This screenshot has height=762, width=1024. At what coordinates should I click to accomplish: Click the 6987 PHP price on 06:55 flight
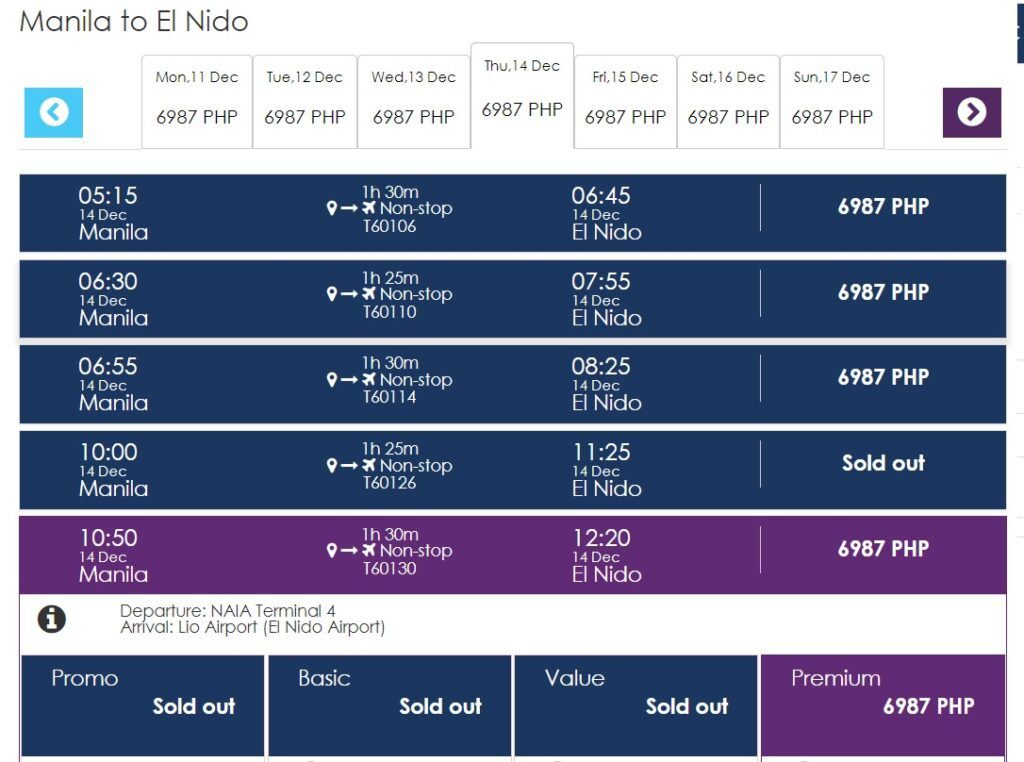883,378
